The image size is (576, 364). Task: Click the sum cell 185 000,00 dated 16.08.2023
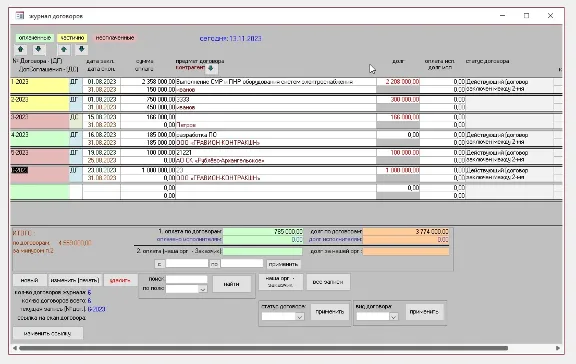pos(148,135)
